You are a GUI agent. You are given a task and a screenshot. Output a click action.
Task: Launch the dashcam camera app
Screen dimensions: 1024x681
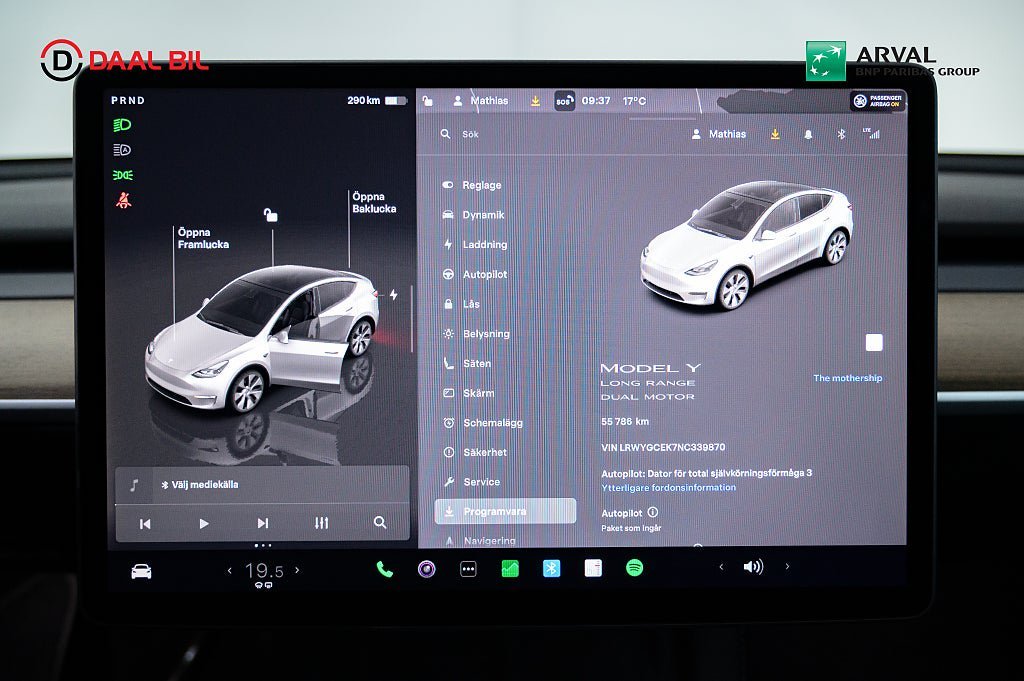[x=426, y=569]
